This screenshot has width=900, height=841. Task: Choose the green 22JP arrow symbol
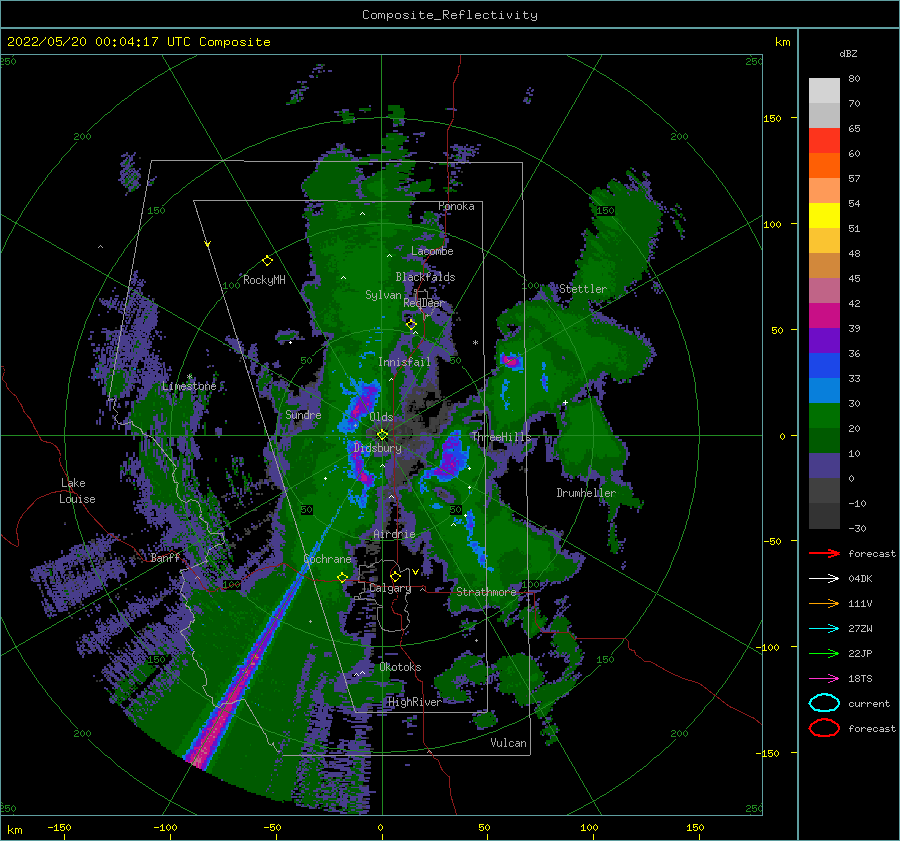click(824, 653)
